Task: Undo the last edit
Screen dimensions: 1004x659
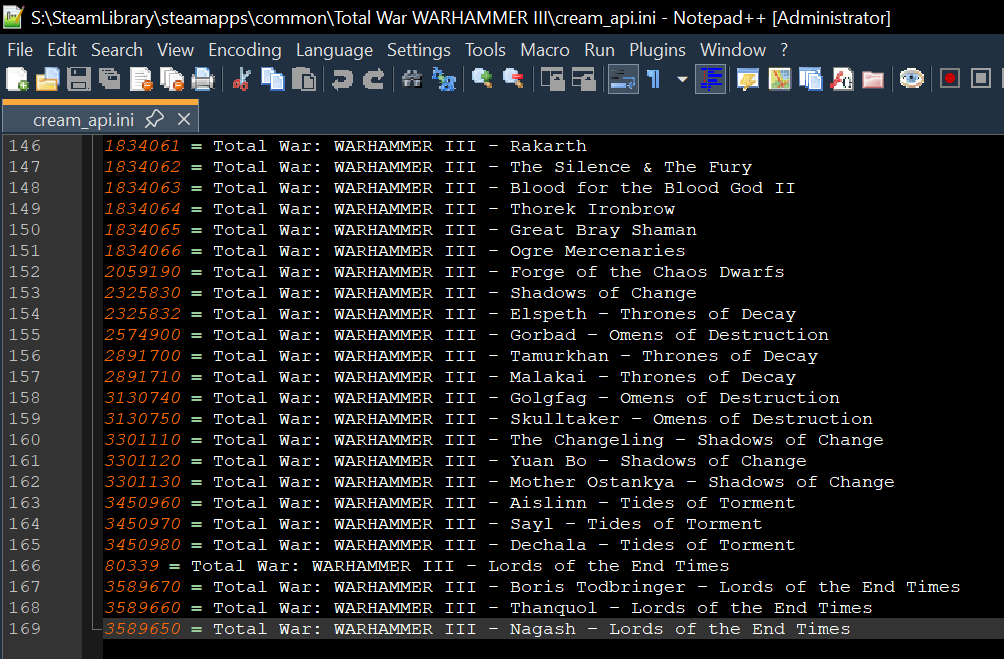Action: click(343, 79)
